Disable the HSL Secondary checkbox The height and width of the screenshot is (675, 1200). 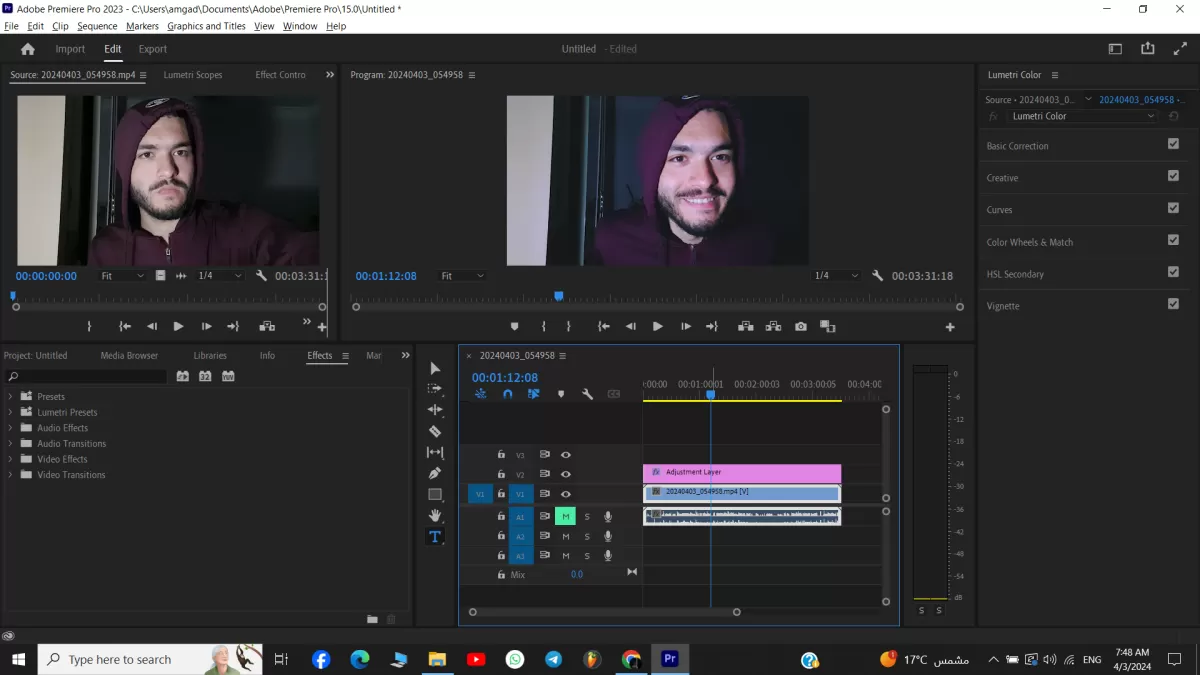1173,272
